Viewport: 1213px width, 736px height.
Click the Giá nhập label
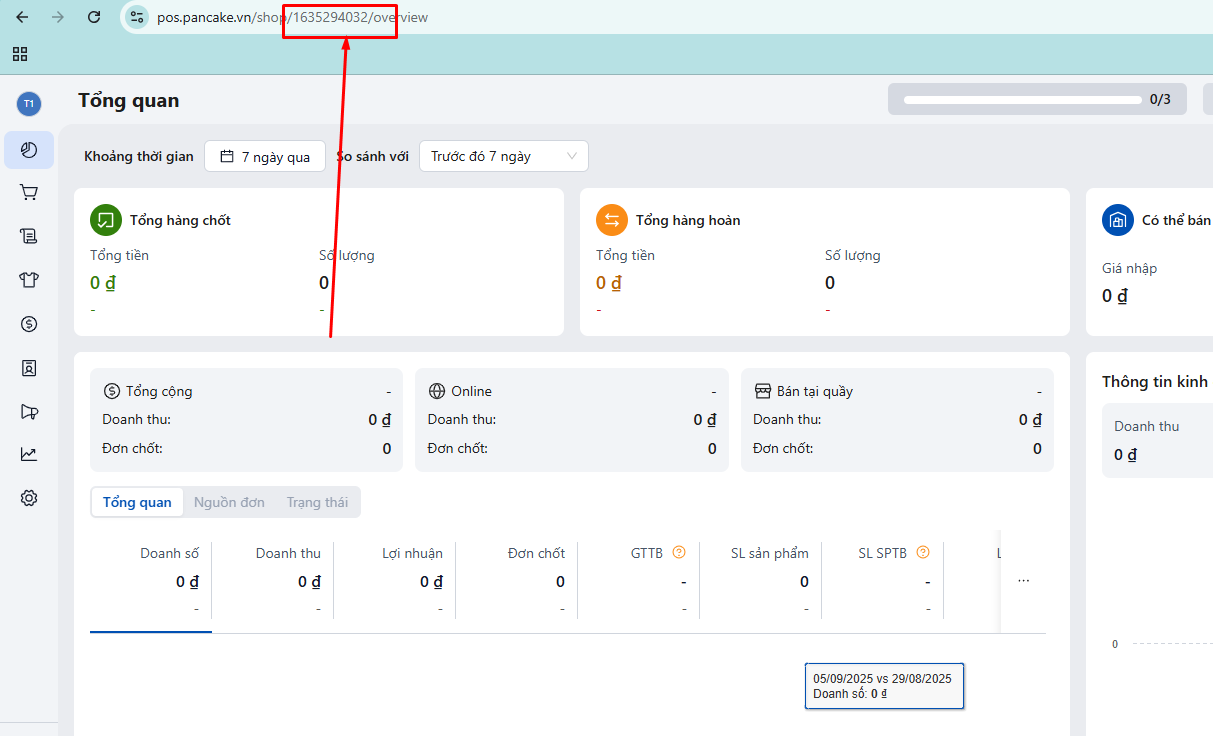pyautogui.click(x=1130, y=268)
